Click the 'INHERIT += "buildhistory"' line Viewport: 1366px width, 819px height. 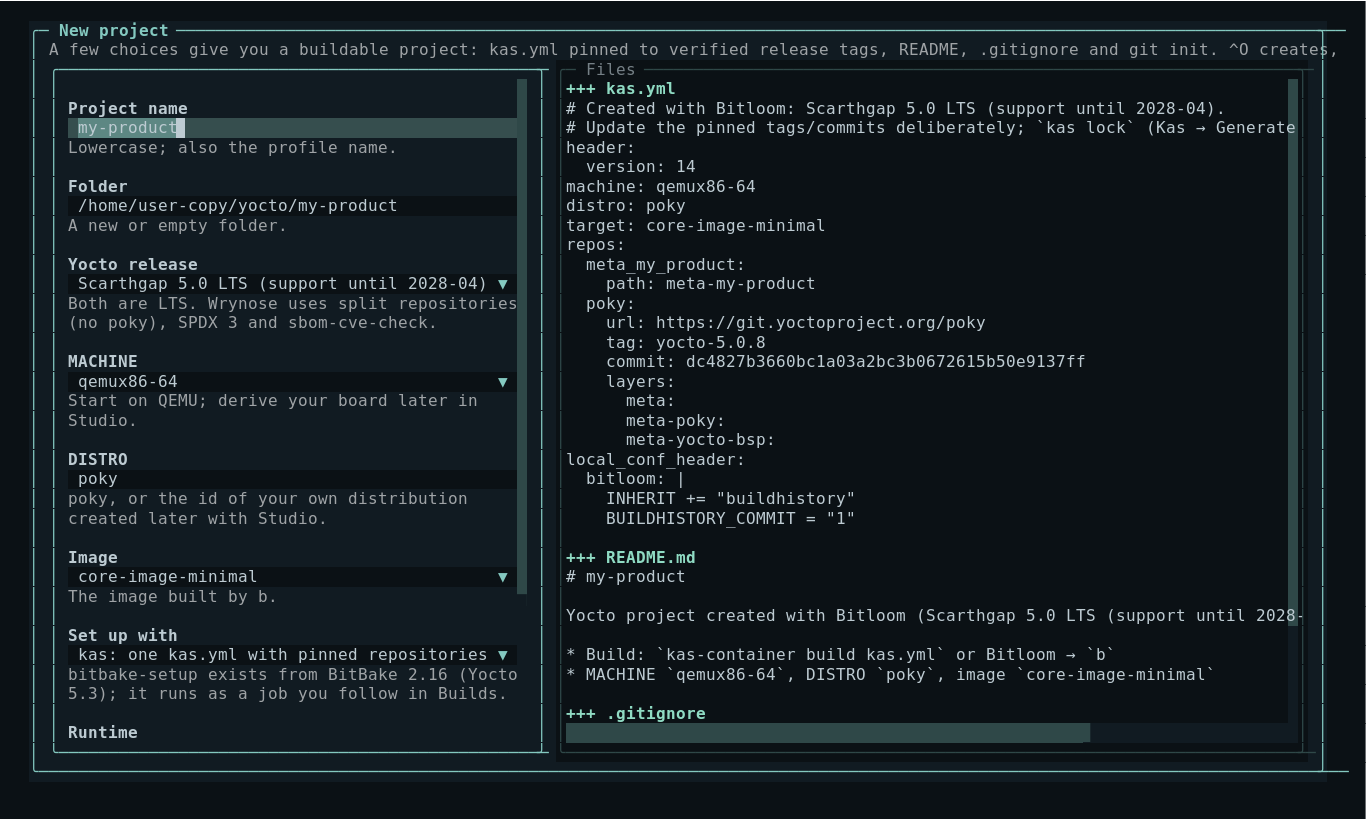731,499
